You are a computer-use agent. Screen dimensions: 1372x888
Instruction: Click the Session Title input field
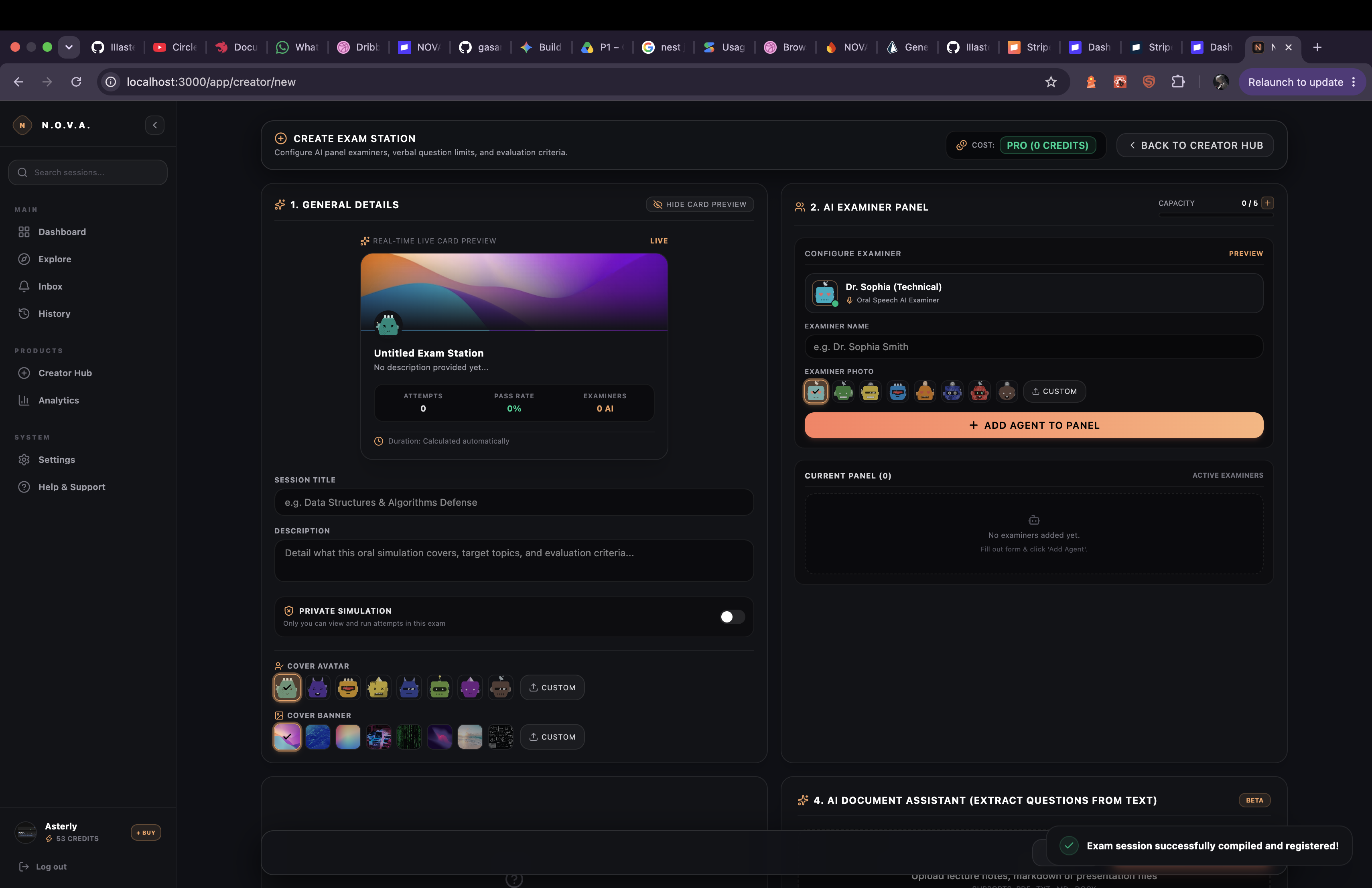(514, 503)
